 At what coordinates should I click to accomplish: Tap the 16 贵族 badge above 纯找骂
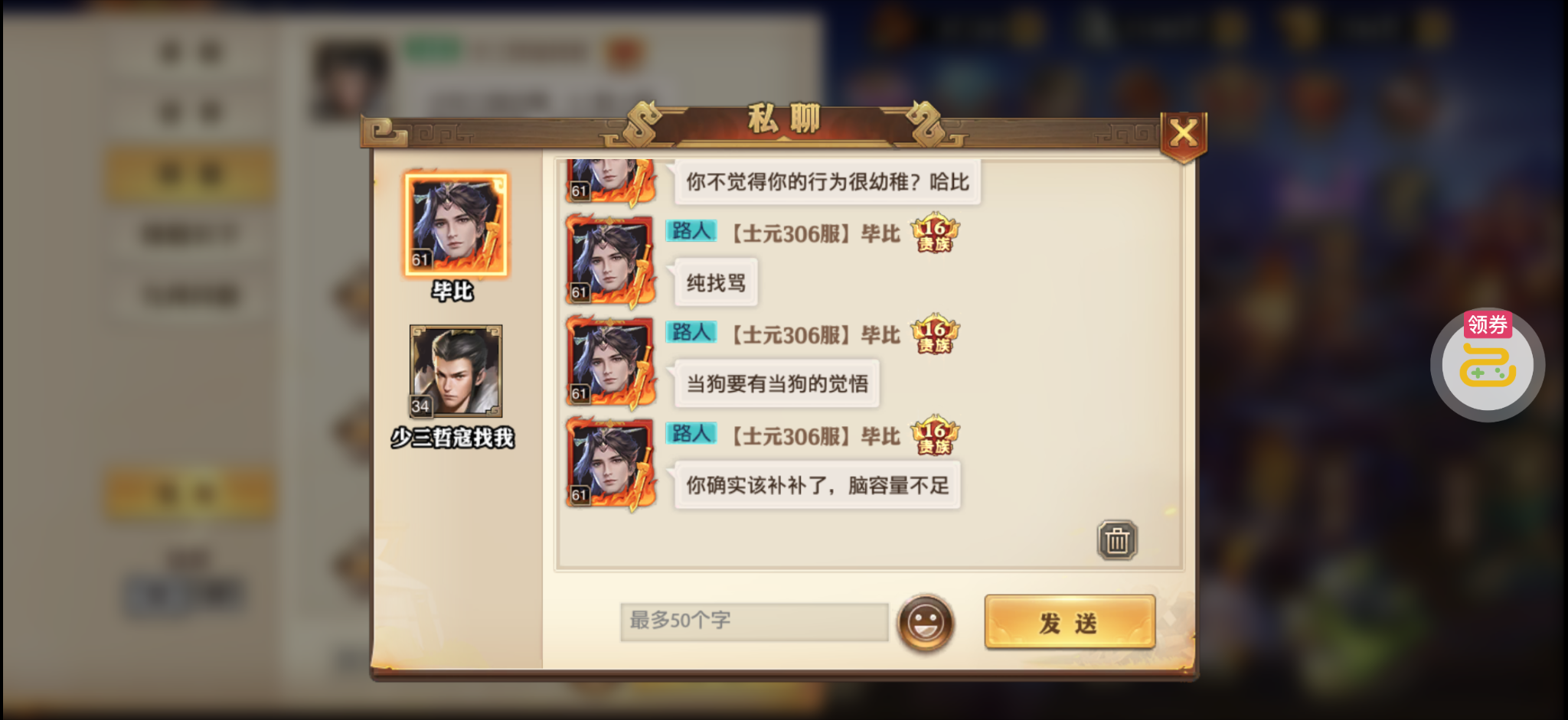(935, 233)
